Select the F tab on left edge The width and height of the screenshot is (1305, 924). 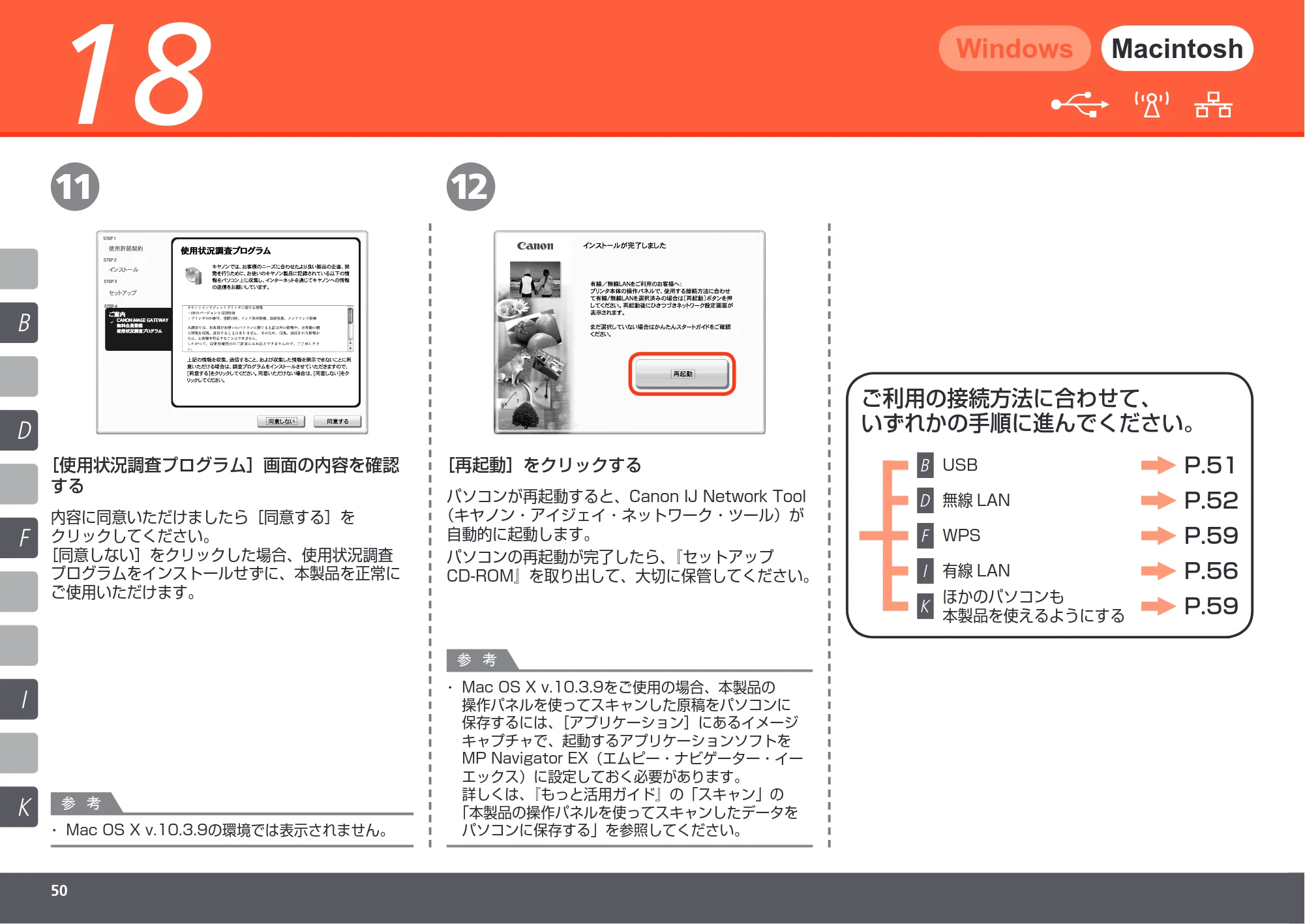[x=19, y=538]
